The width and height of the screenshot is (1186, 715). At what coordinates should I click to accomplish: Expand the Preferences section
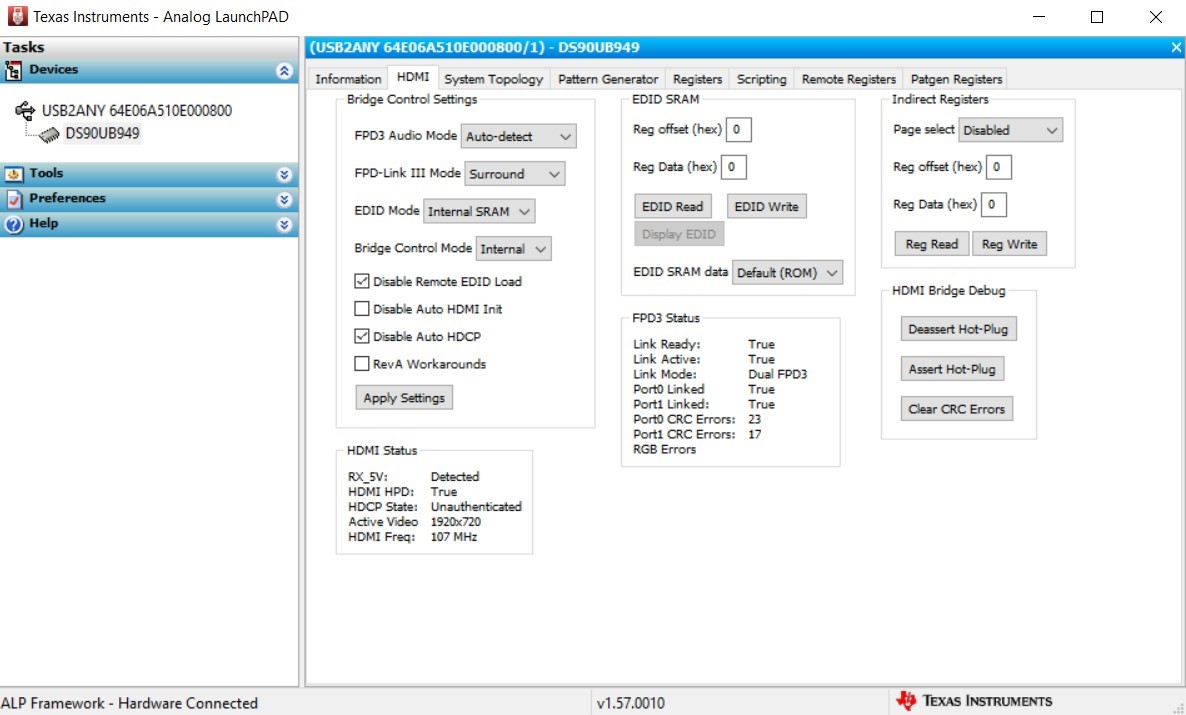(284, 200)
